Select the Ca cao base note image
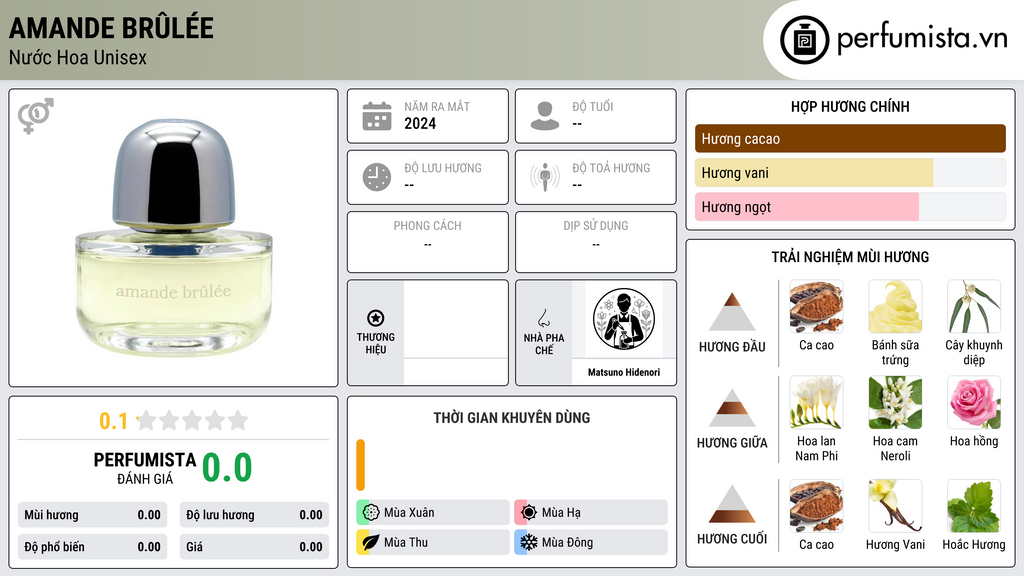This screenshot has width=1024, height=576. (816, 505)
